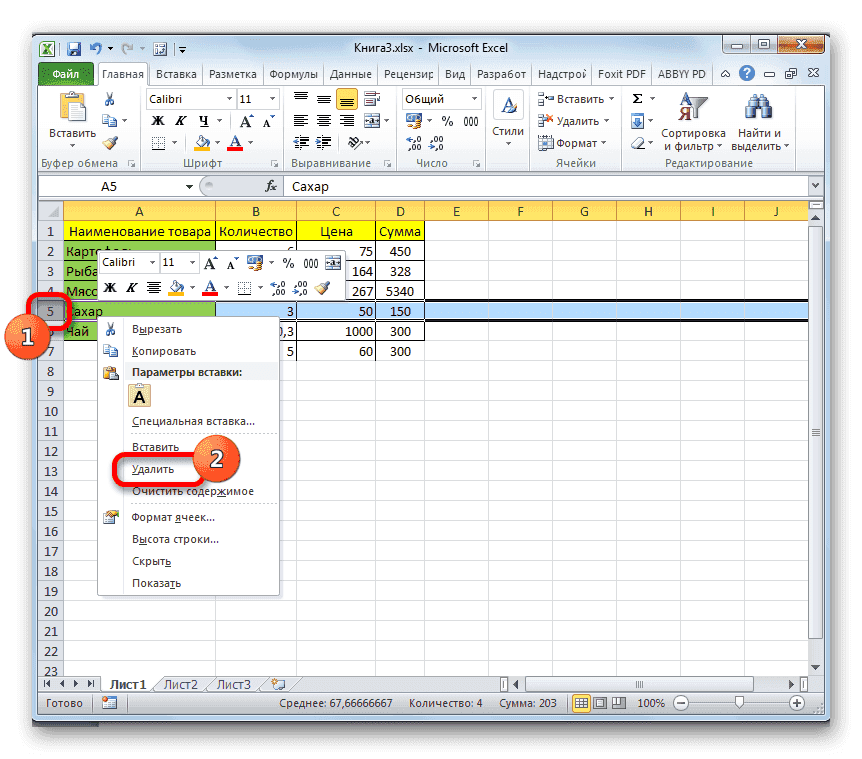Viewport: 862px width, 759px height.
Task: Apply italic formatting using the К icon
Action: pyautogui.click(x=181, y=120)
